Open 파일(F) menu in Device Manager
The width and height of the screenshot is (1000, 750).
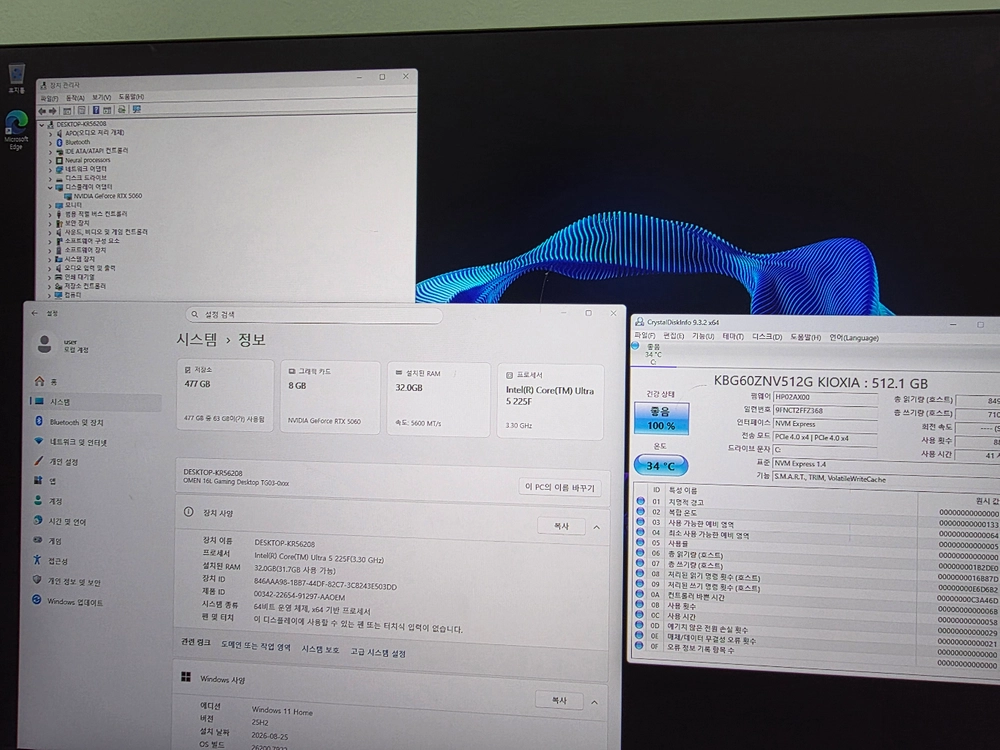(49, 99)
